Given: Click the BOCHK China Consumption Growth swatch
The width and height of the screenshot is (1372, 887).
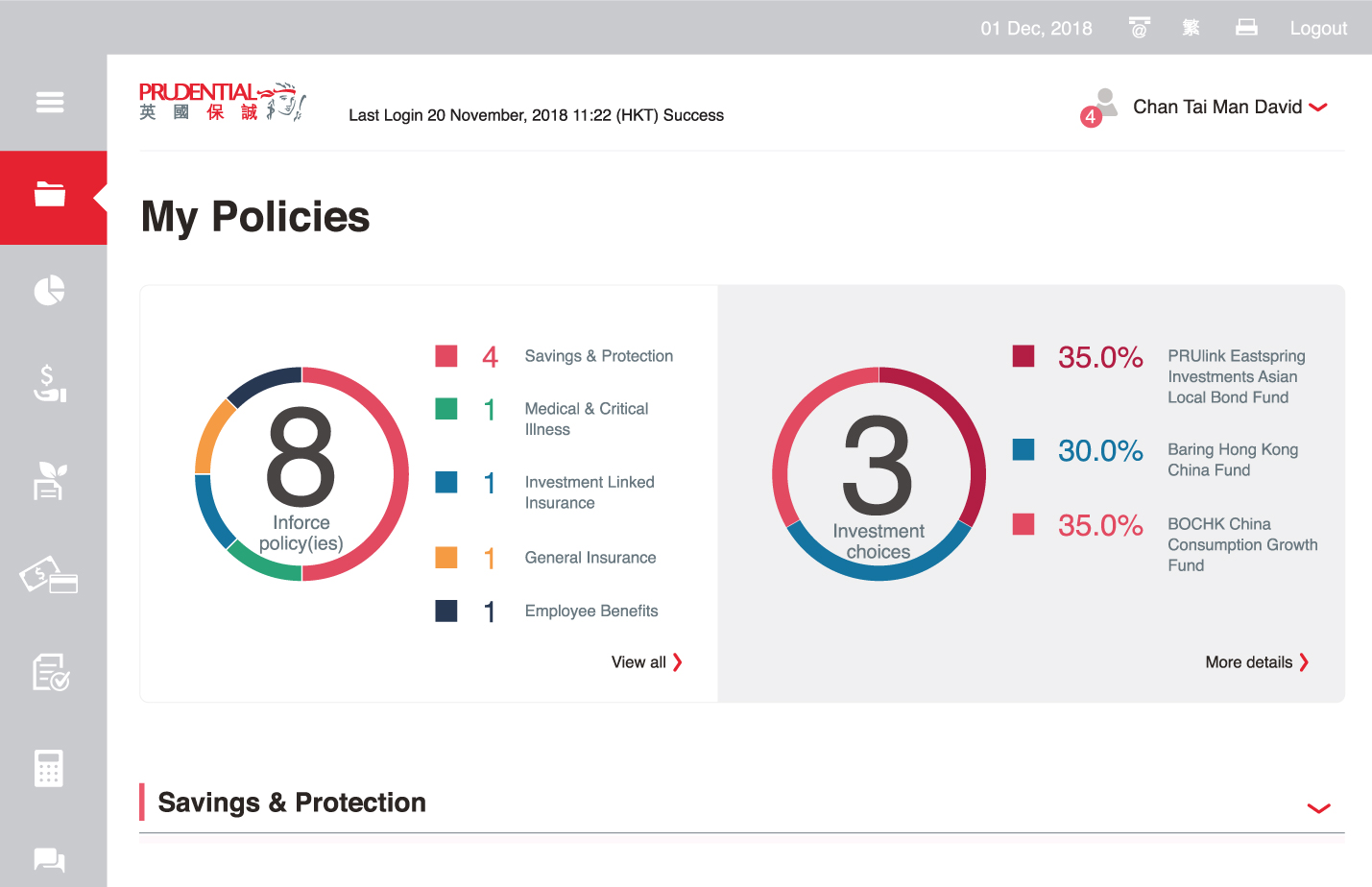Looking at the screenshot, I should point(1023,524).
